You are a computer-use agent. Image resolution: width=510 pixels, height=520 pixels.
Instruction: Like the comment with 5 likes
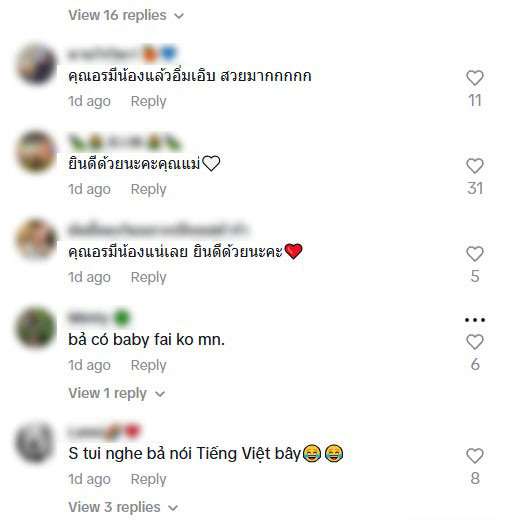coord(475,254)
